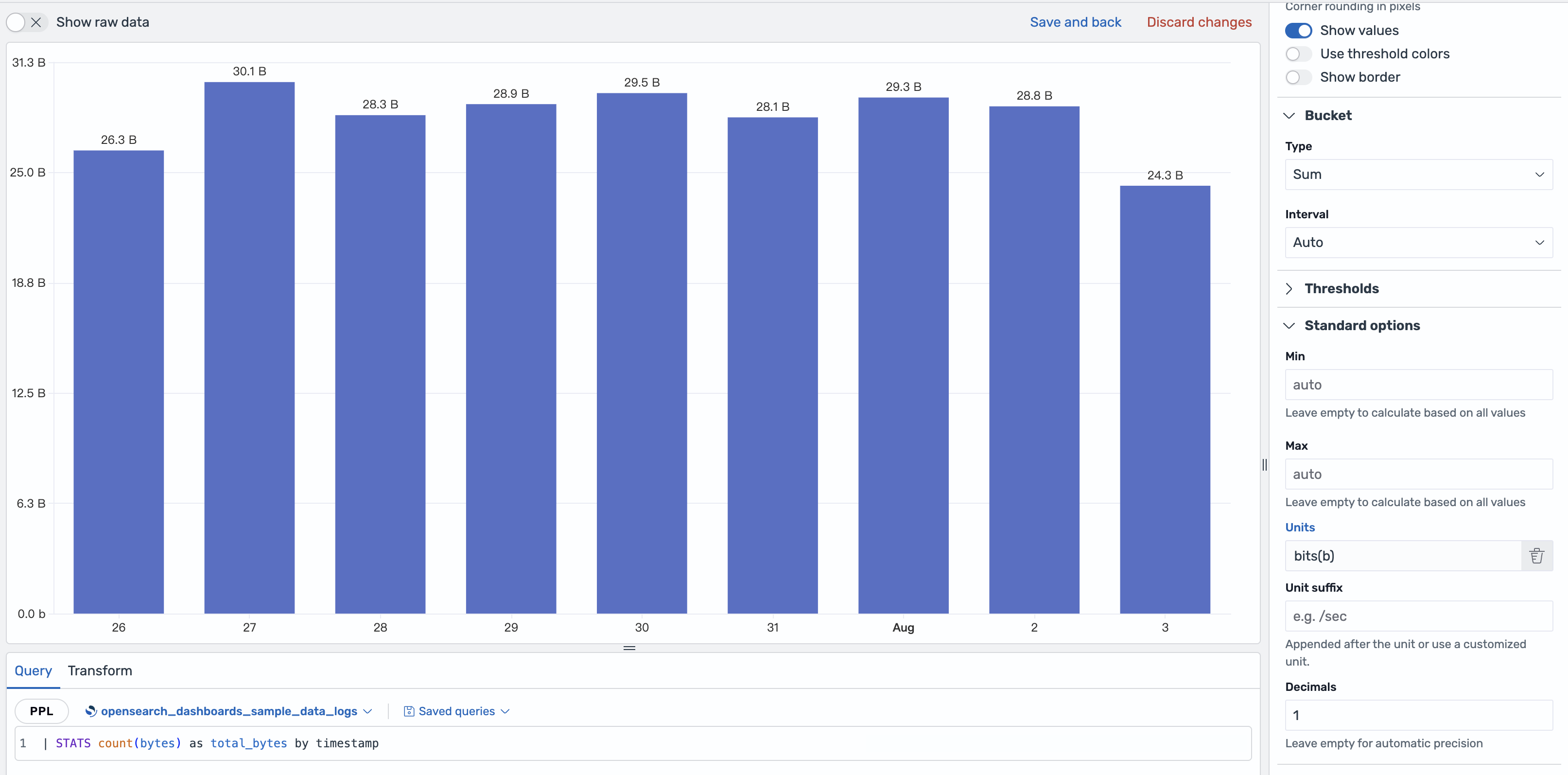The image size is (1568, 775).
Task: Click the dataset OpenSearch logo icon
Action: tap(91, 711)
